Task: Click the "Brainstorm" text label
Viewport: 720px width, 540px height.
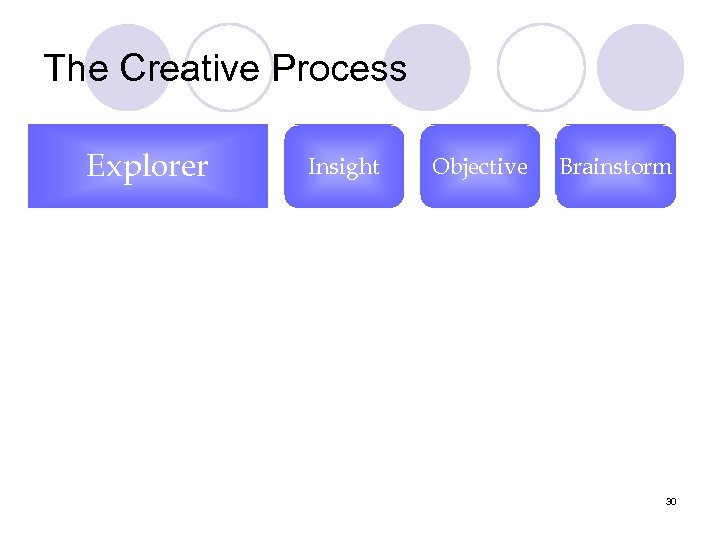Action: point(615,167)
